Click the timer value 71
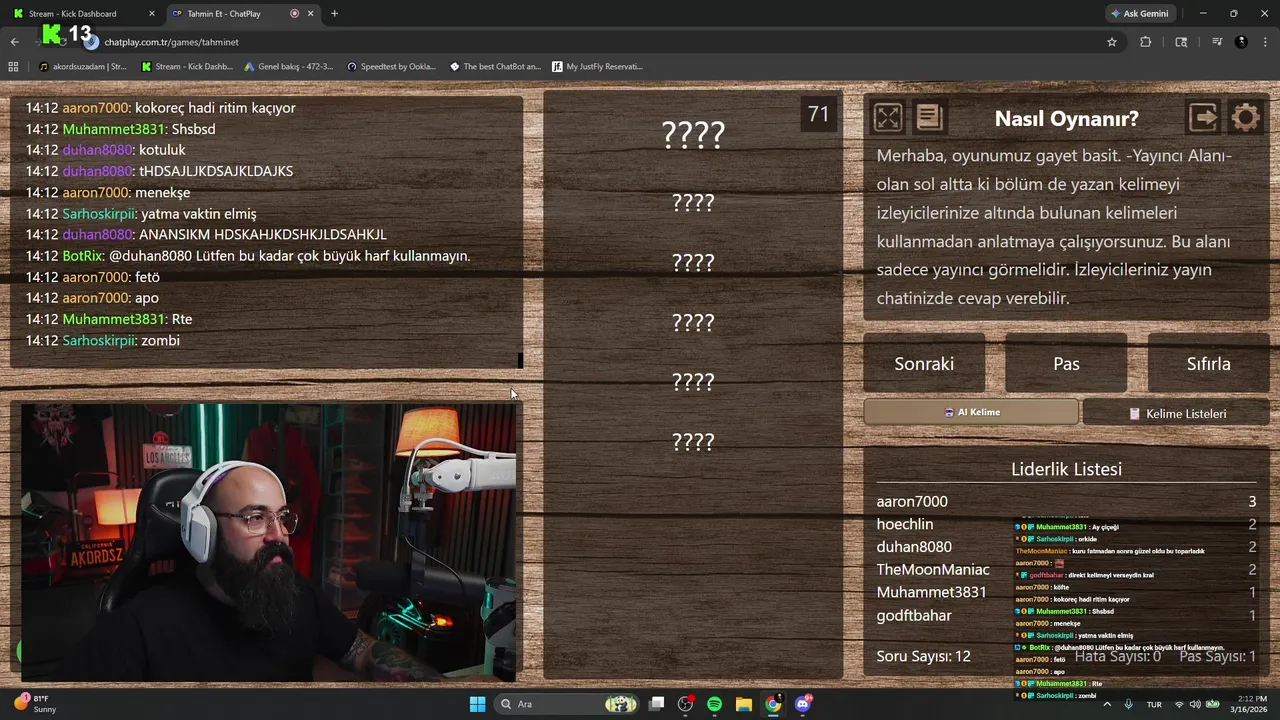This screenshot has height=720, width=1280. tap(819, 114)
